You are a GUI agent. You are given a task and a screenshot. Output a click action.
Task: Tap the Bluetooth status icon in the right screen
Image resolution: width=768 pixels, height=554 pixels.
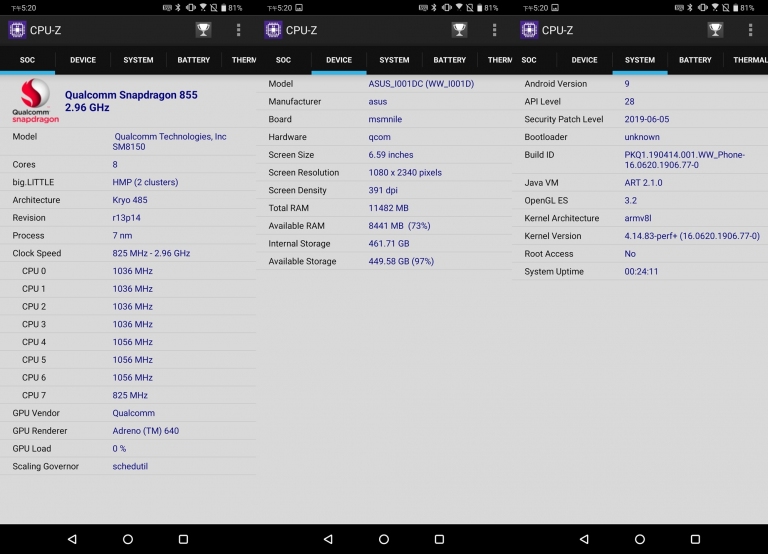coord(690,8)
